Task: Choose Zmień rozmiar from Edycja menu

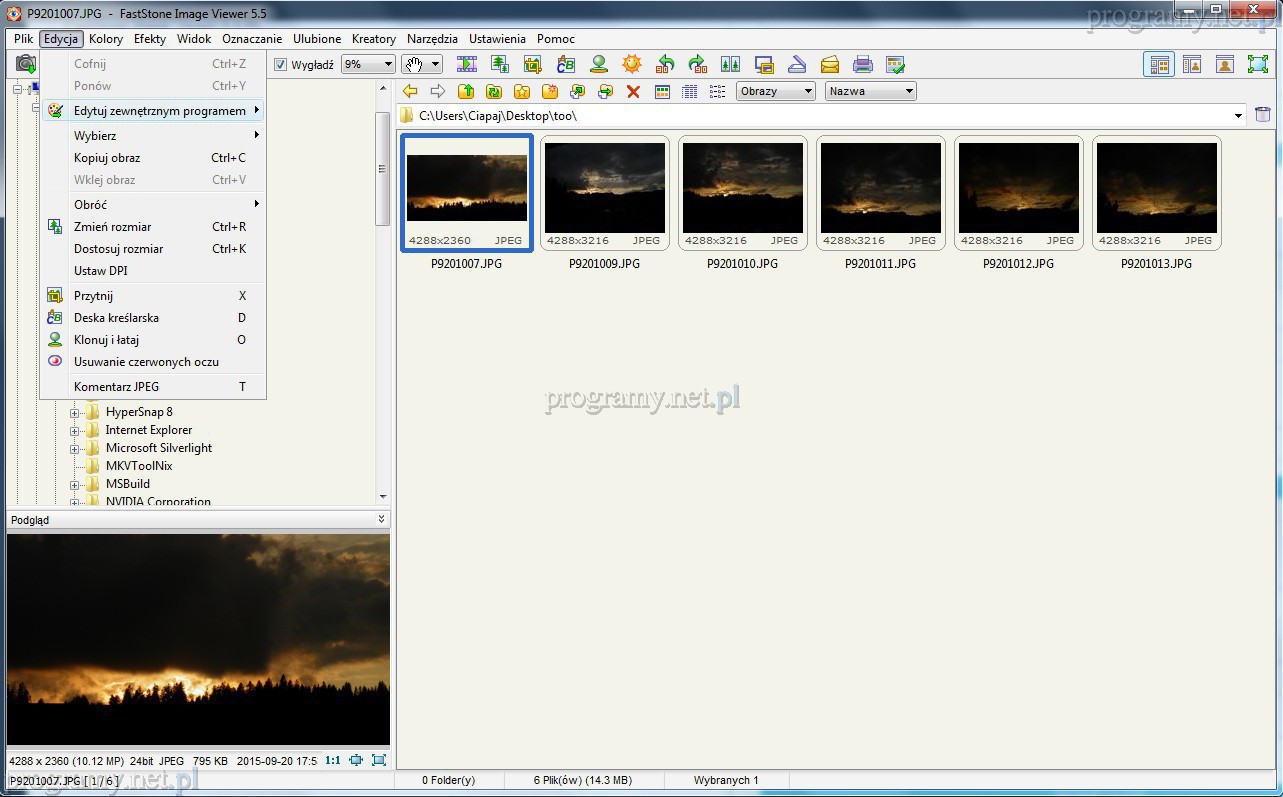Action: [x=112, y=227]
